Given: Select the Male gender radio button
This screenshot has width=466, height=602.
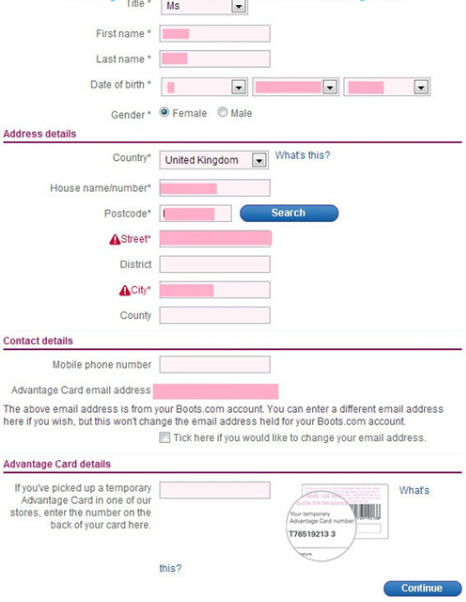Looking at the screenshot, I should click(223, 112).
